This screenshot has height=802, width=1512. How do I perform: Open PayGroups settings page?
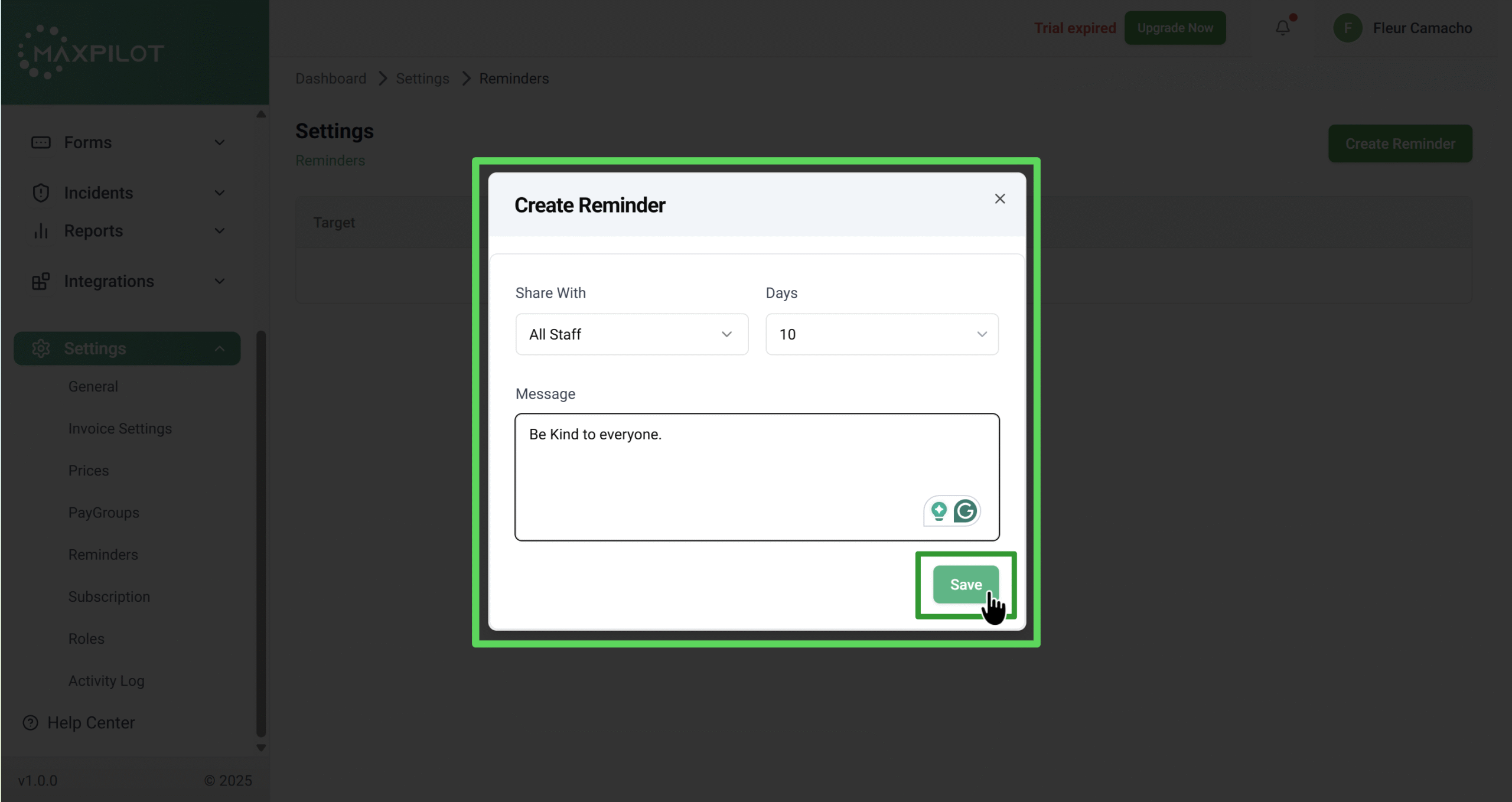(103, 513)
